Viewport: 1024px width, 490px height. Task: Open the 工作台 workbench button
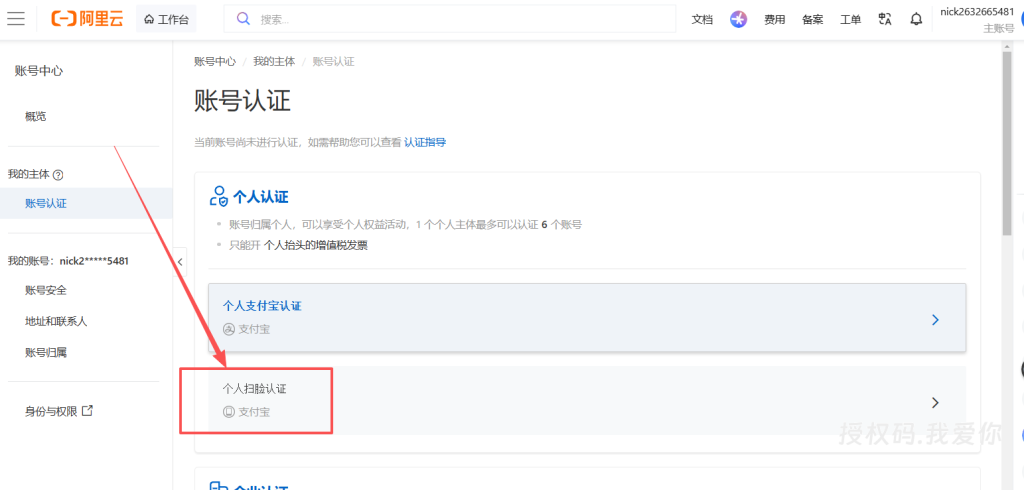click(x=166, y=19)
